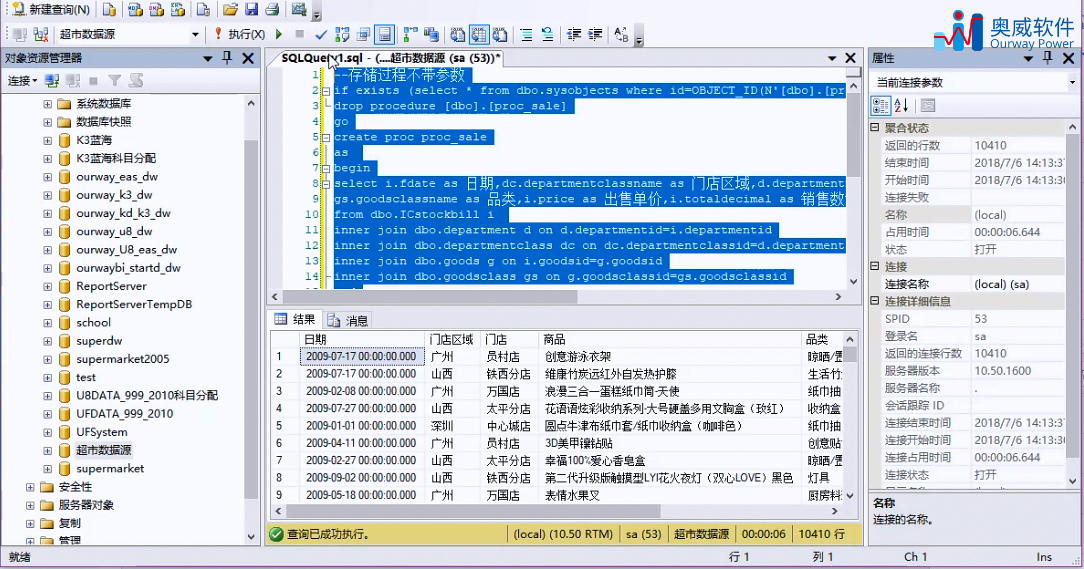This screenshot has height=569, width=1084.
Task: Click the green debug play icon
Action: pyautogui.click(x=279, y=34)
